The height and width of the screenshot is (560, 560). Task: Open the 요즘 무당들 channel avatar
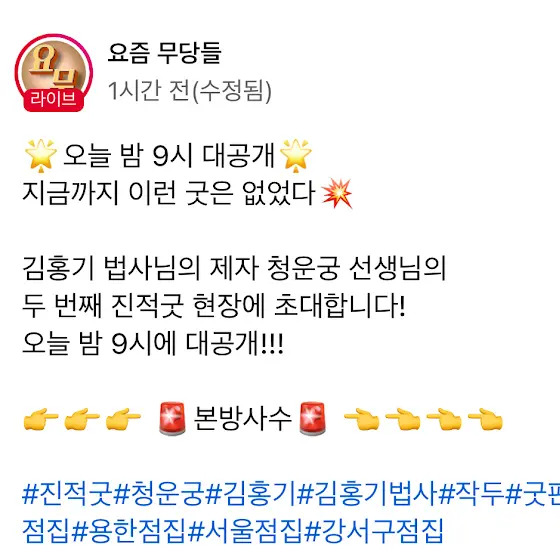[x=54, y=72]
